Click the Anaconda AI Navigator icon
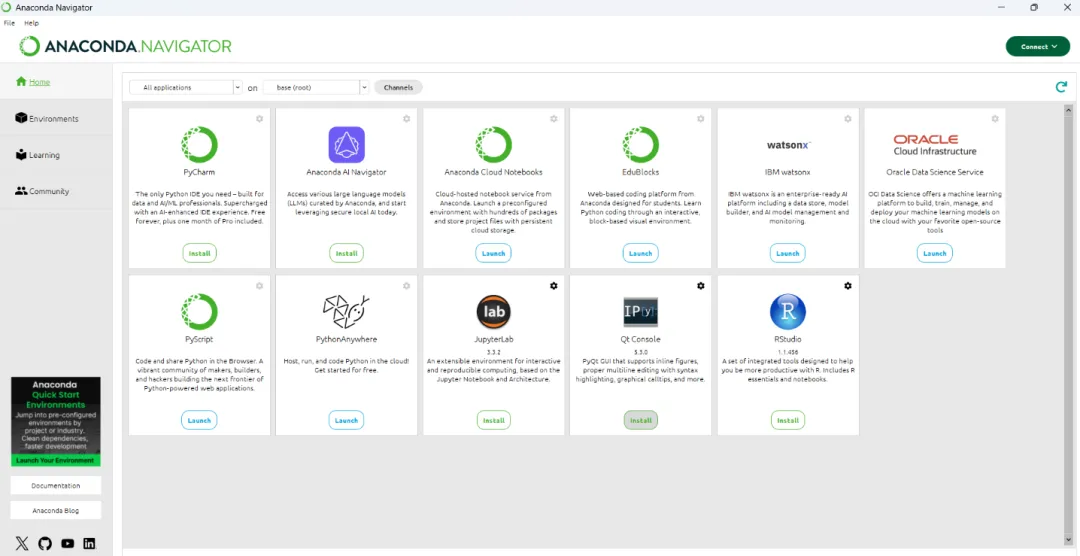Viewport: 1080px width, 556px height. [346, 145]
